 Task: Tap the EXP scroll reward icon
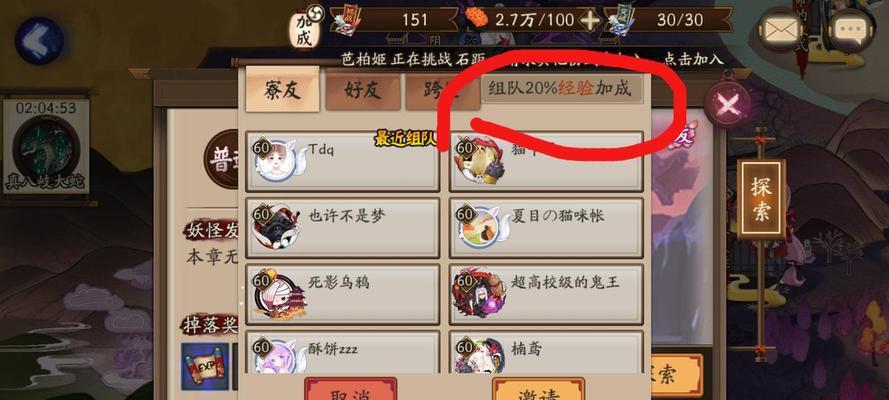(205, 366)
